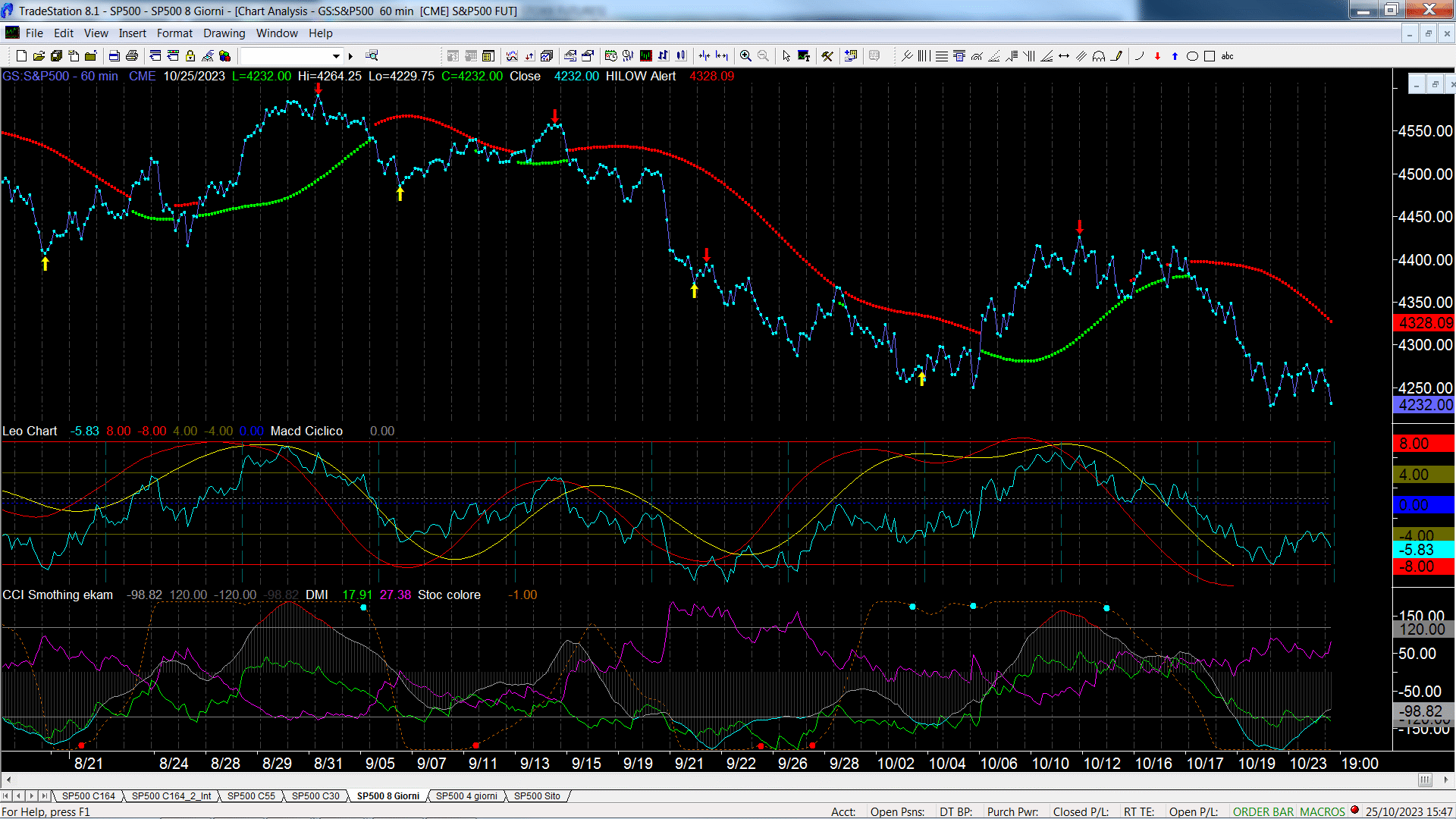Click the MACROS status button
The image size is (1456, 819).
[x=1323, y=811]
